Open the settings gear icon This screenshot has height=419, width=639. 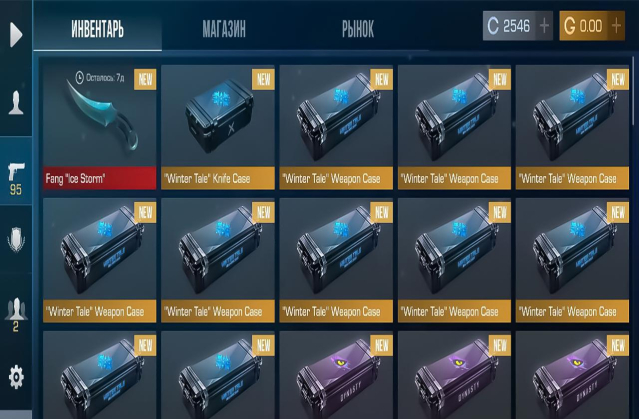point(16,377)
